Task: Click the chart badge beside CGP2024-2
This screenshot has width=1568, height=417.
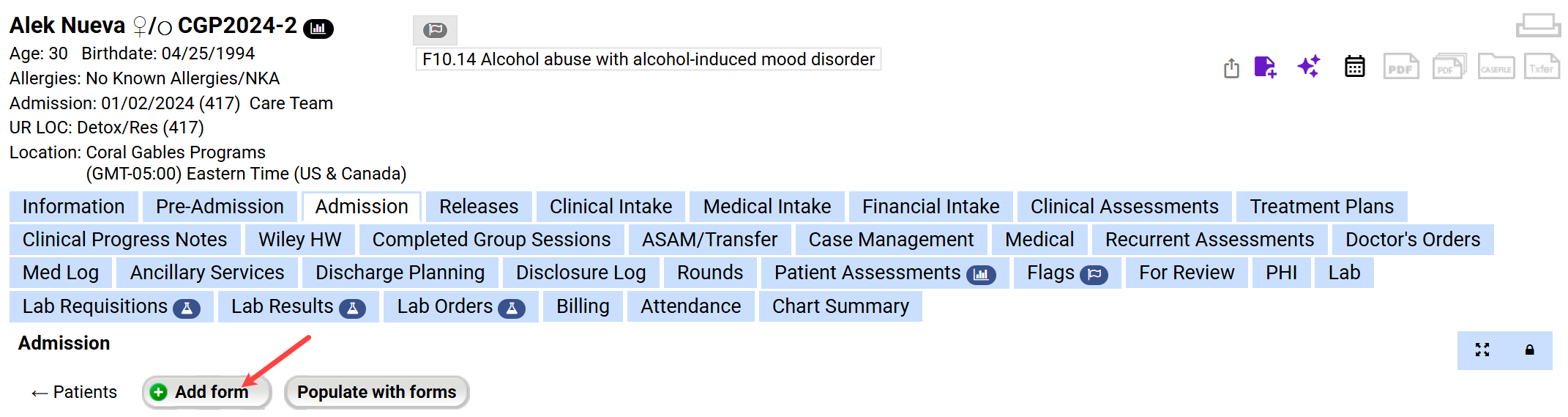Action: 318,29
